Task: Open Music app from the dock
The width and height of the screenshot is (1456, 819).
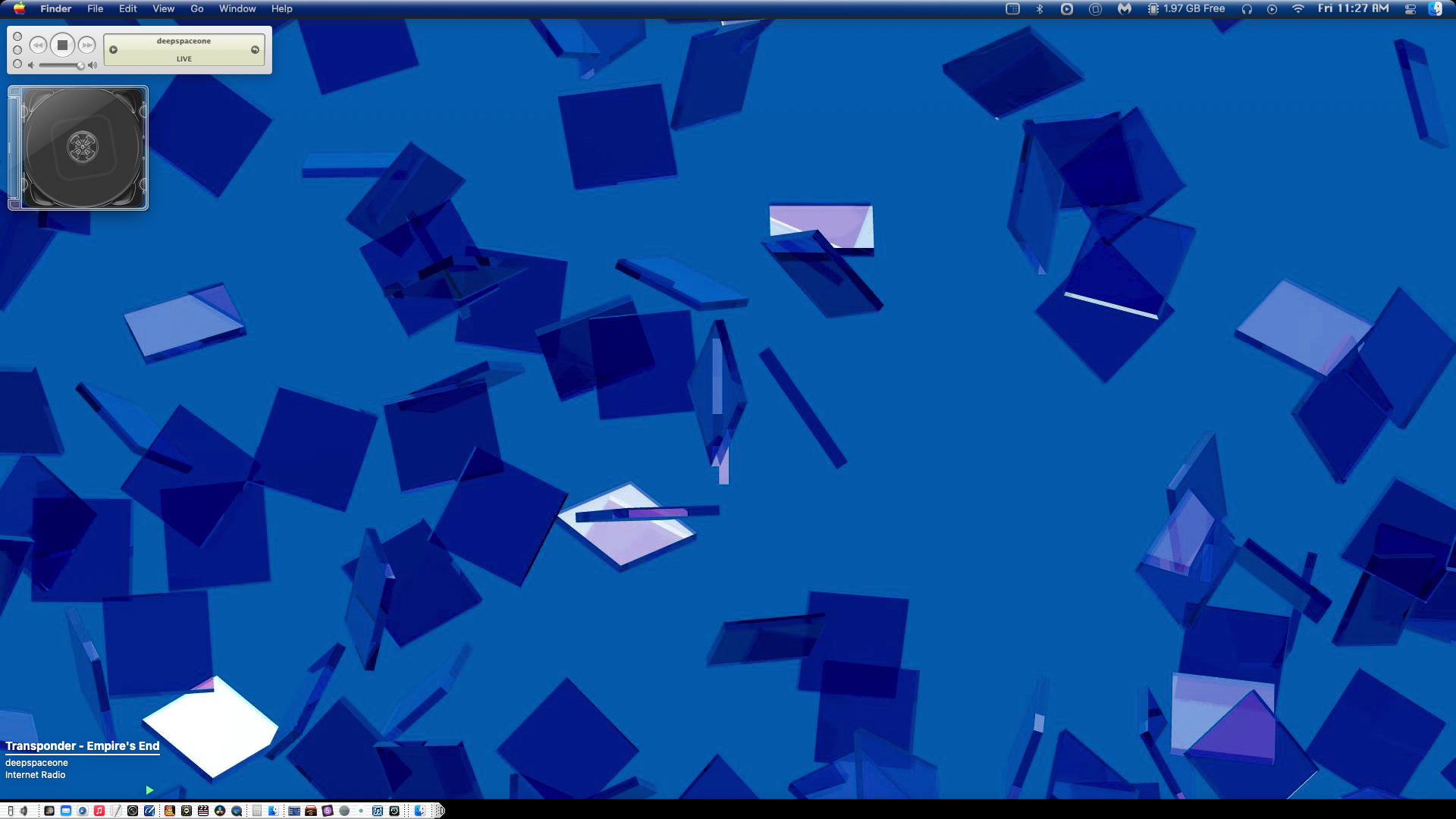Action: [x=99, y=811]
